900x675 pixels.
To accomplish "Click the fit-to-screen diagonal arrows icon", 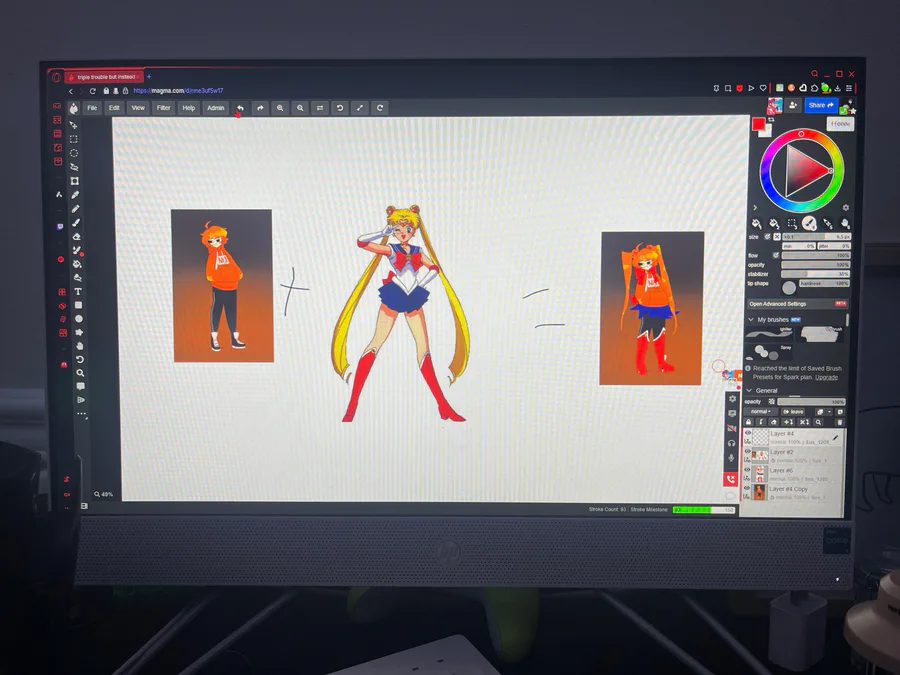I will click(360, 108).
